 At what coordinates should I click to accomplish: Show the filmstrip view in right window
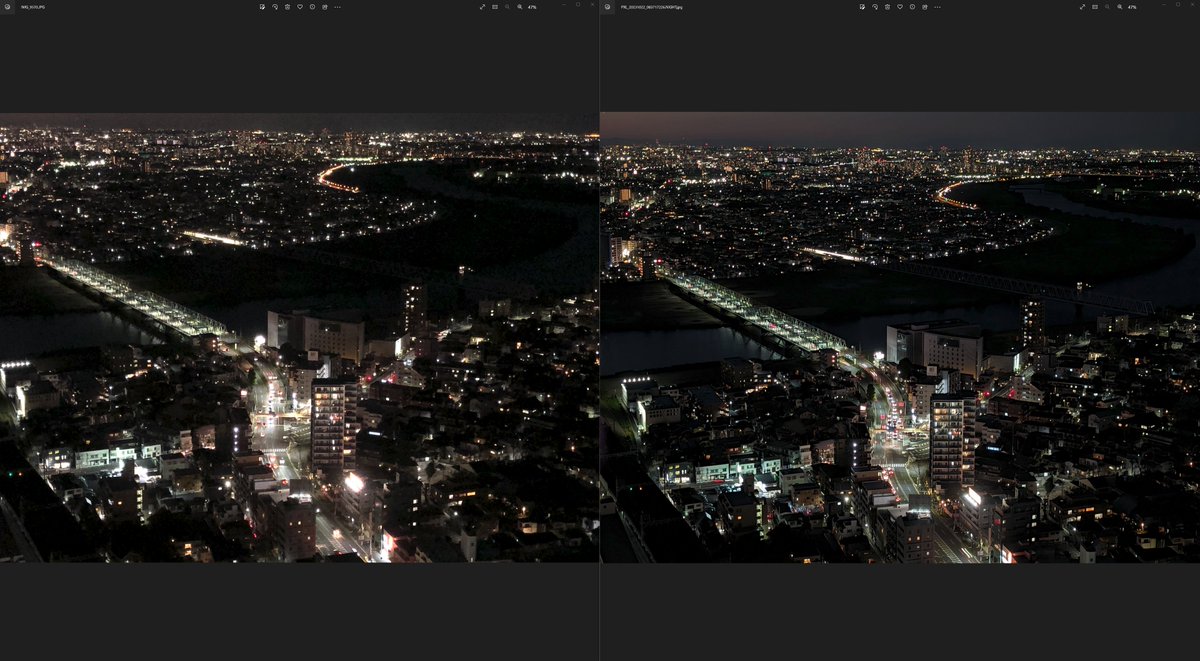click(1094, 7)
